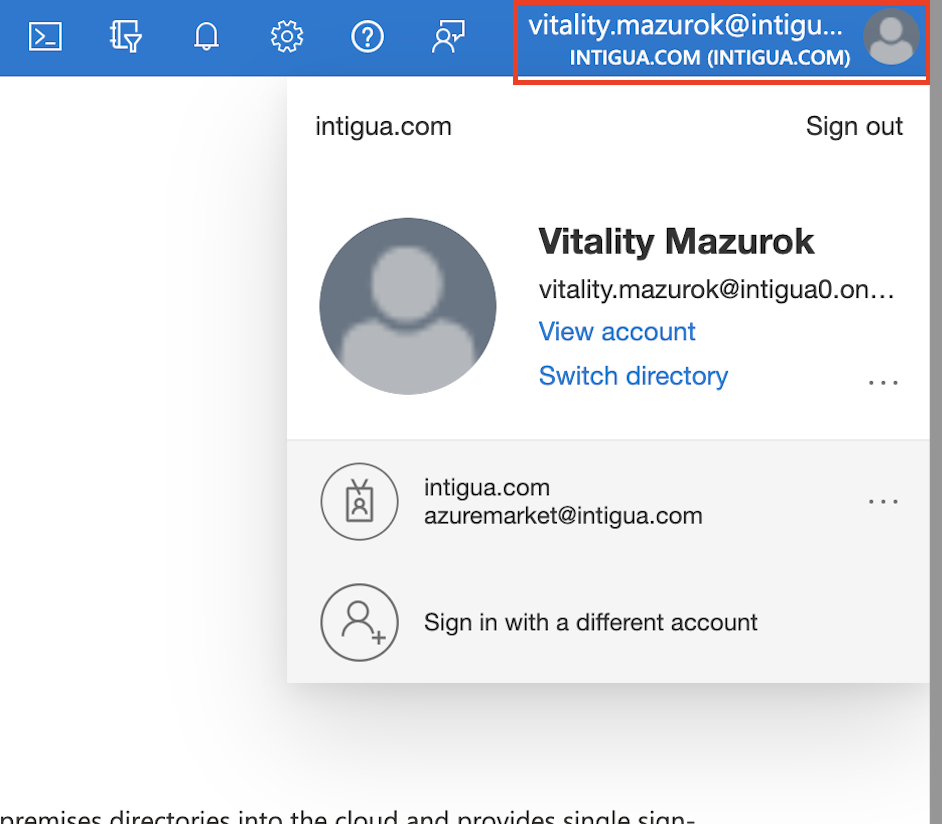Viewport: 942px width, 824px height.
Task: Open the portal settings gear
Action: (x=287, y=37)
